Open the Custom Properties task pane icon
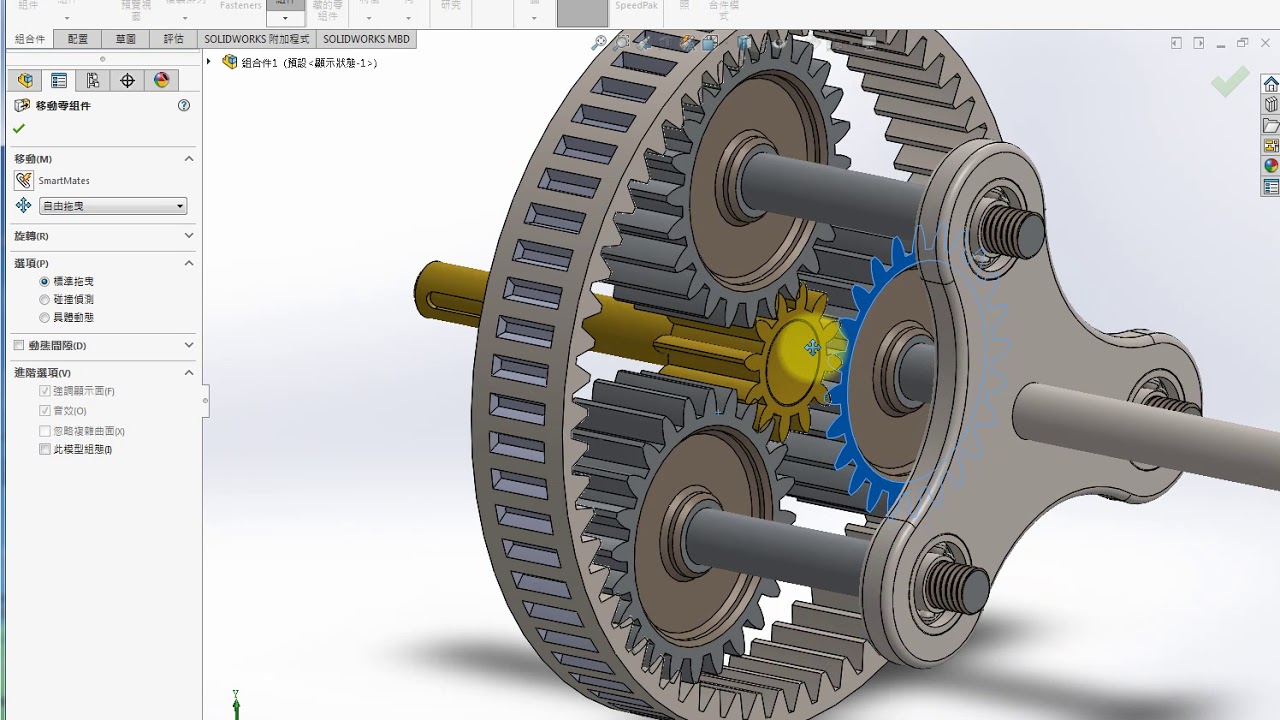 click(1271, 187)
